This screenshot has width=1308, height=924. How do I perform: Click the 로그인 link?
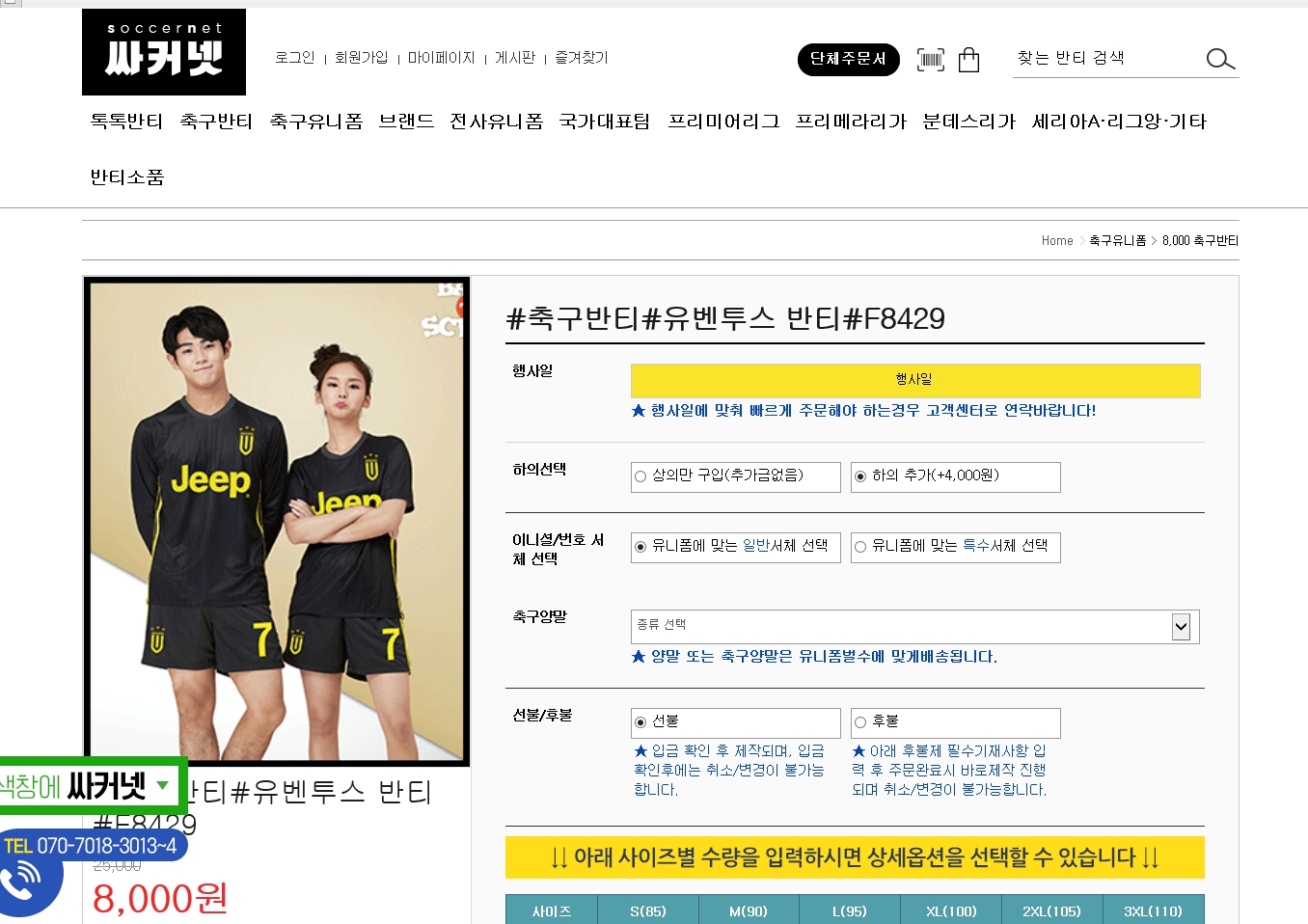294,58
